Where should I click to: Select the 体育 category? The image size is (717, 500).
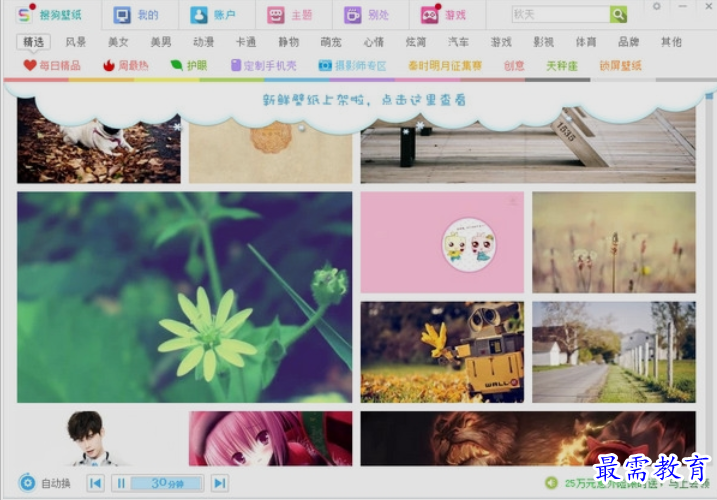click(586, 42)
